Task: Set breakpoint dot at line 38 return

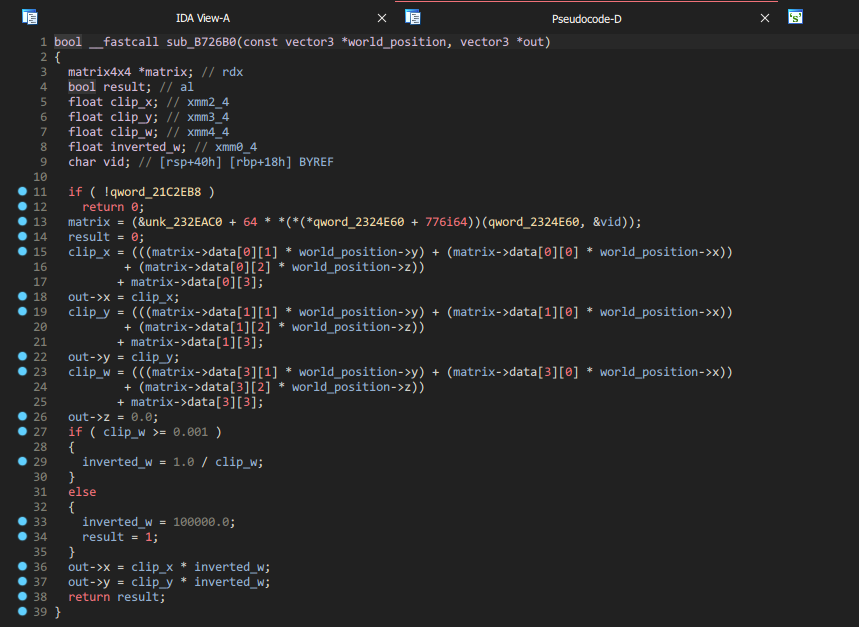Action: [22, 597]
